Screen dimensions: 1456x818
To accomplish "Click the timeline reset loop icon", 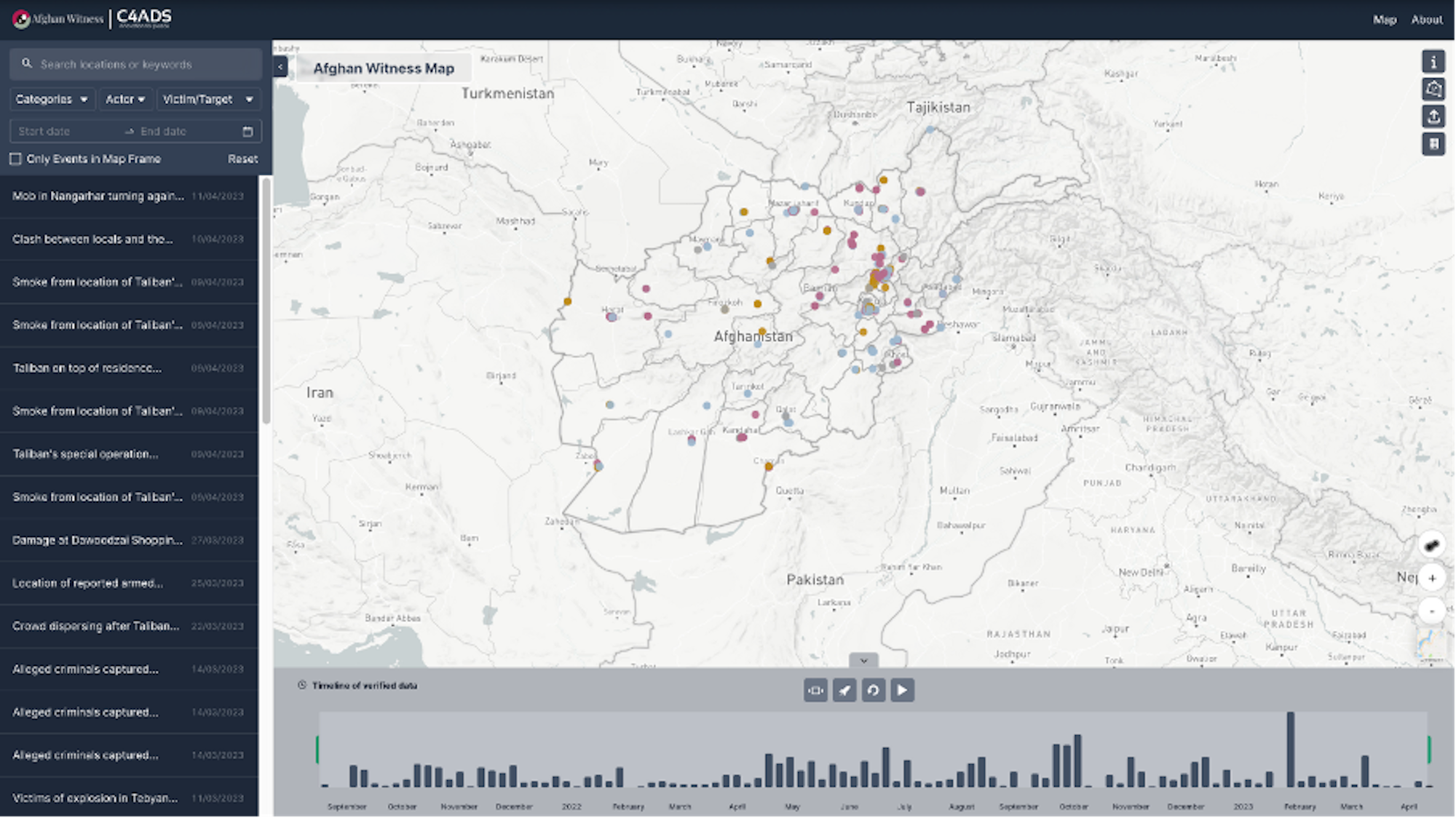I will coord(873,690).
